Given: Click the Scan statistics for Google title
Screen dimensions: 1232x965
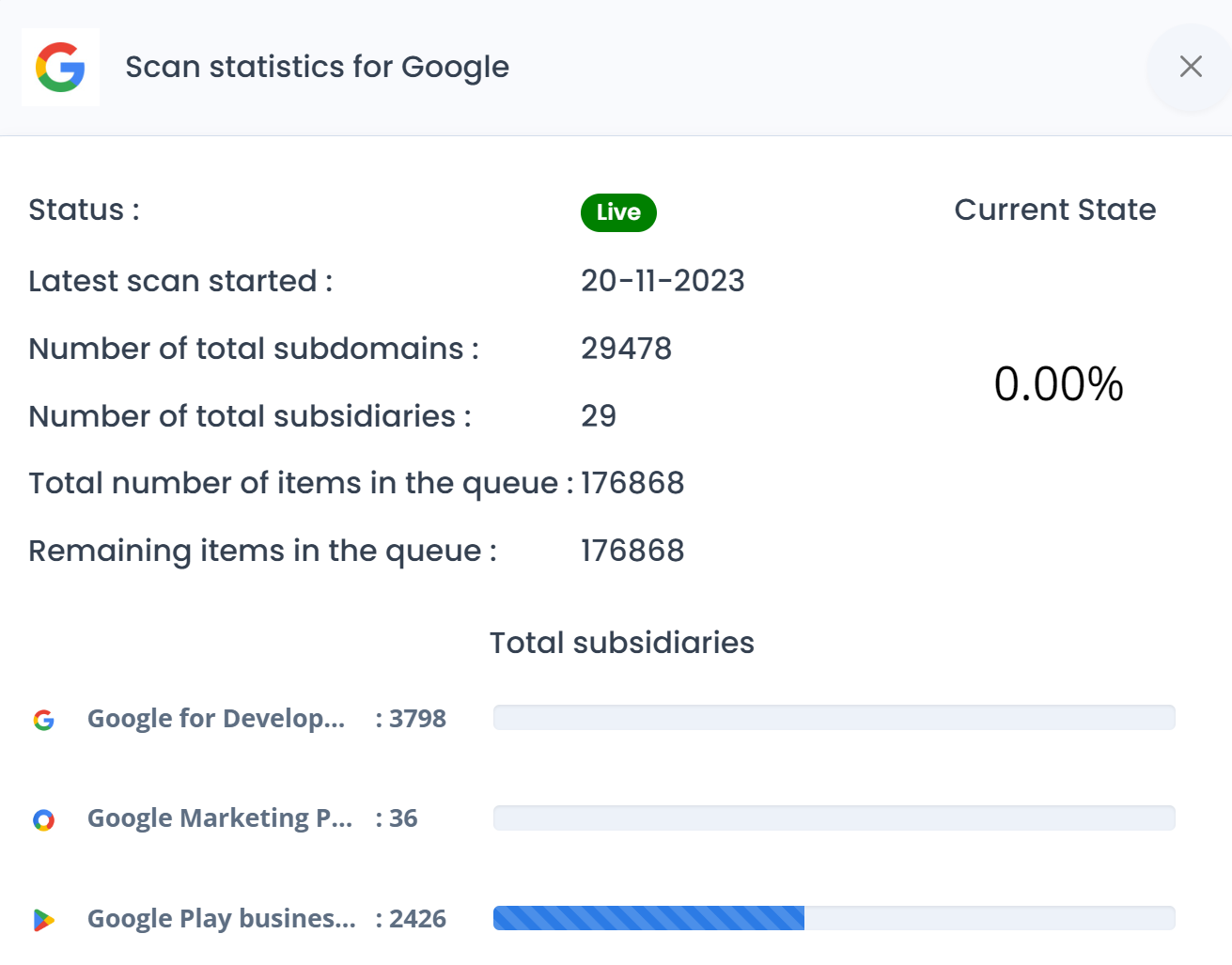Looking at the screenshot, I should [x=317, y=68].
